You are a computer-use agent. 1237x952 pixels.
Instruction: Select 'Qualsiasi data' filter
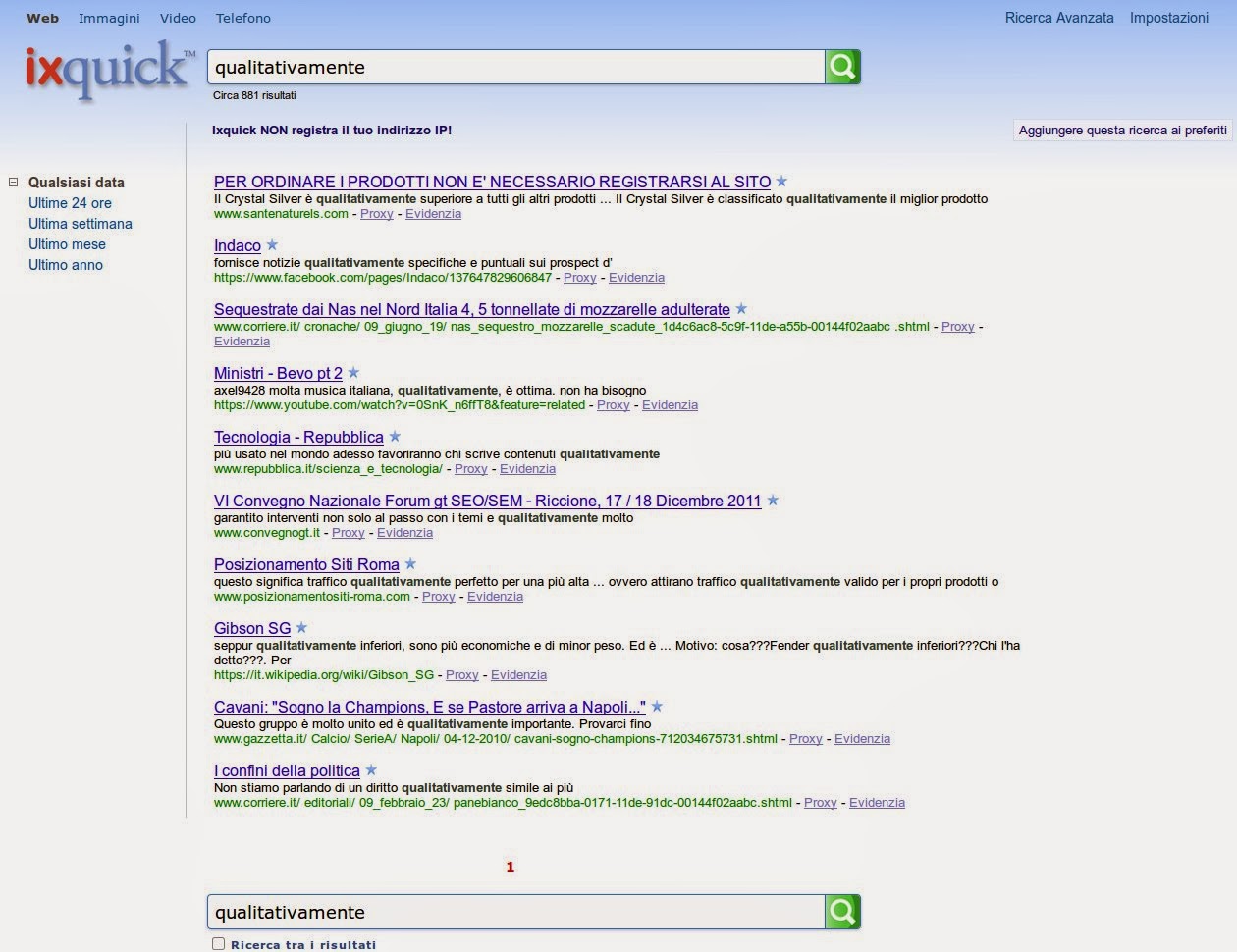tap(77, 183)
